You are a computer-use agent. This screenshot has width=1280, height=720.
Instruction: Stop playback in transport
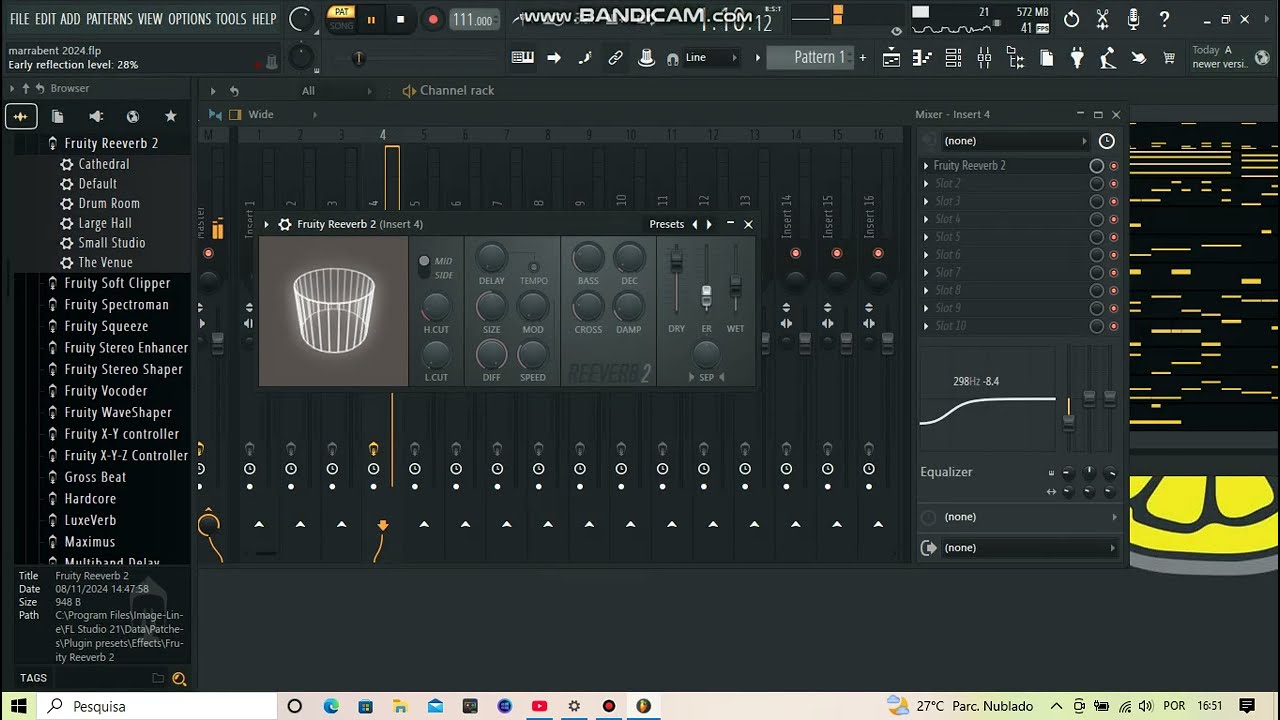[401, 19]
